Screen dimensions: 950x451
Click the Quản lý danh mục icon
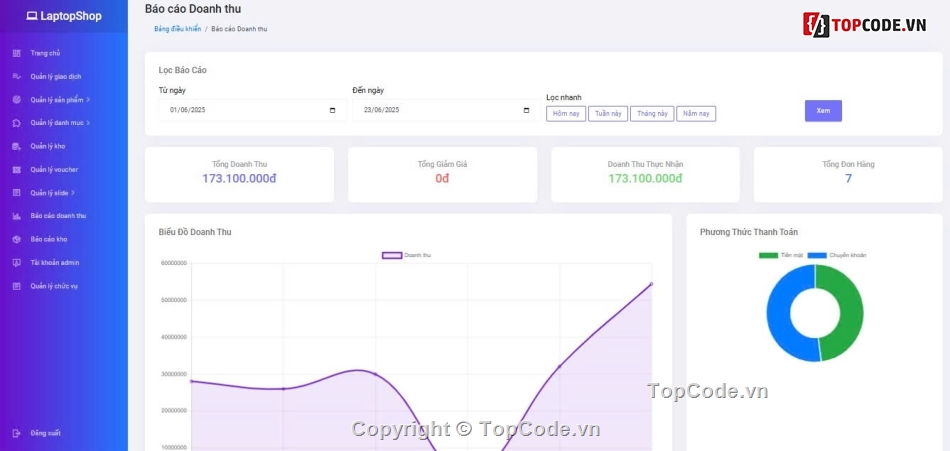(x=17, y=123)
